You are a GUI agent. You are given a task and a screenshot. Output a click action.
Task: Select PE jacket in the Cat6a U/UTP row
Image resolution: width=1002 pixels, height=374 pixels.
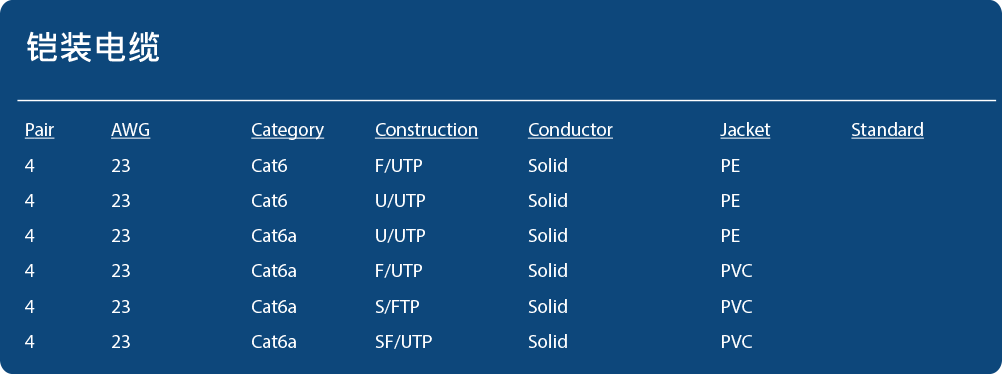click(730, 236)
